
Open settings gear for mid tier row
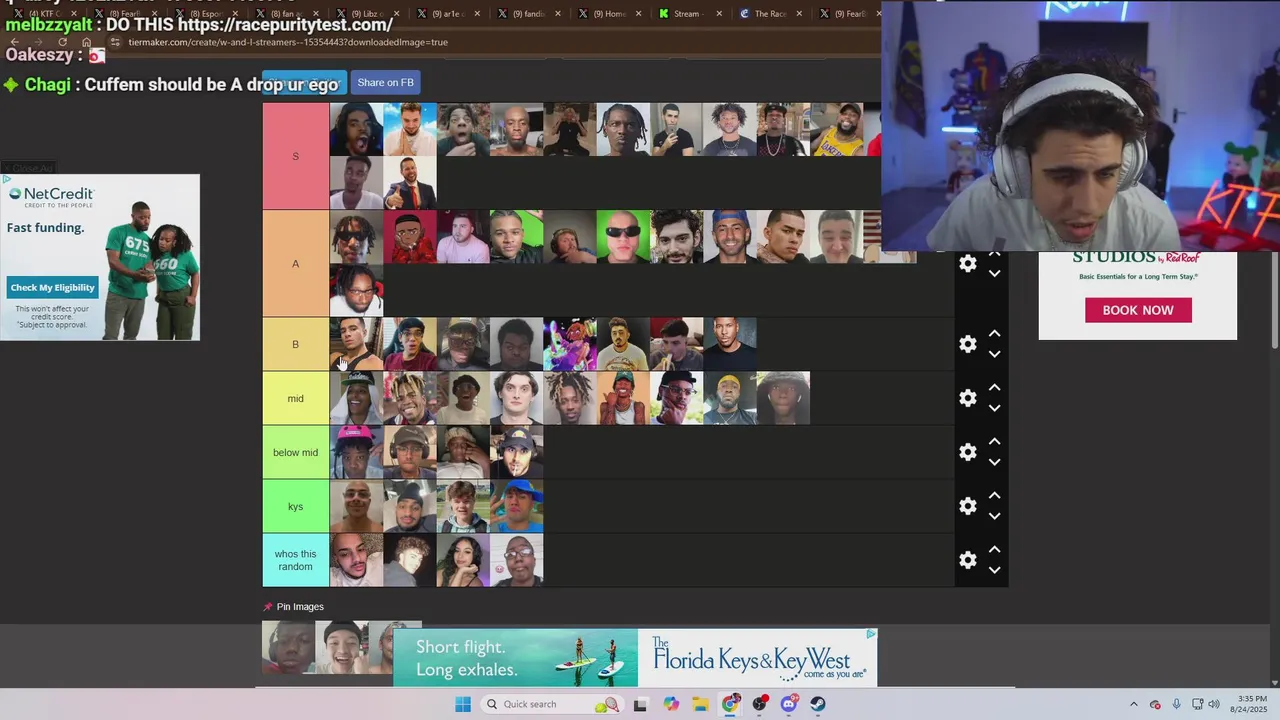[967, 398]
